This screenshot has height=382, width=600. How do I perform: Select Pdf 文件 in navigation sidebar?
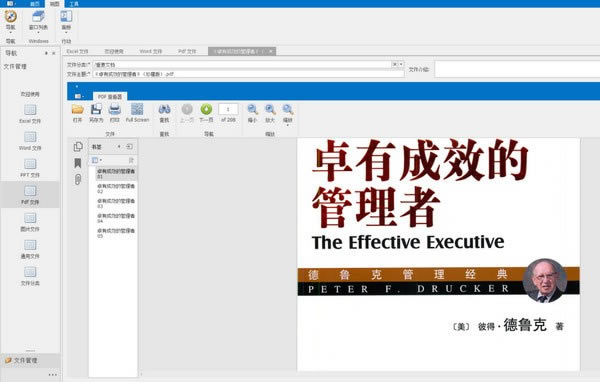click(30, 195)
